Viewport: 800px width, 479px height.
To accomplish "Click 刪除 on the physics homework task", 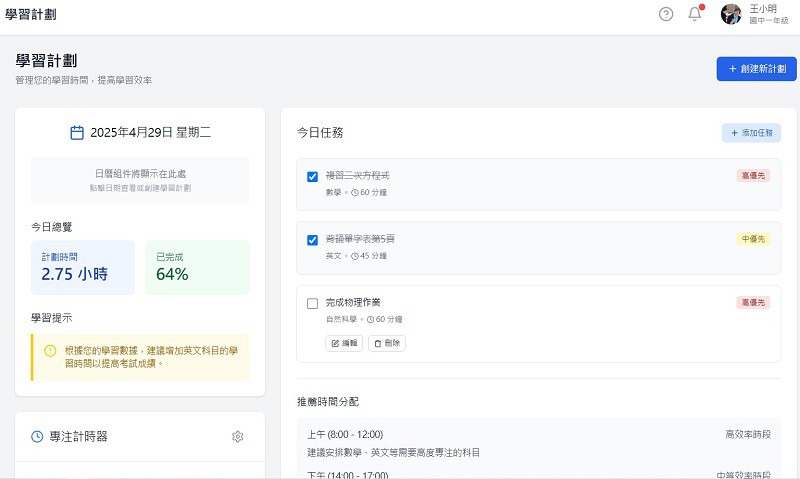I will point(387,343).
